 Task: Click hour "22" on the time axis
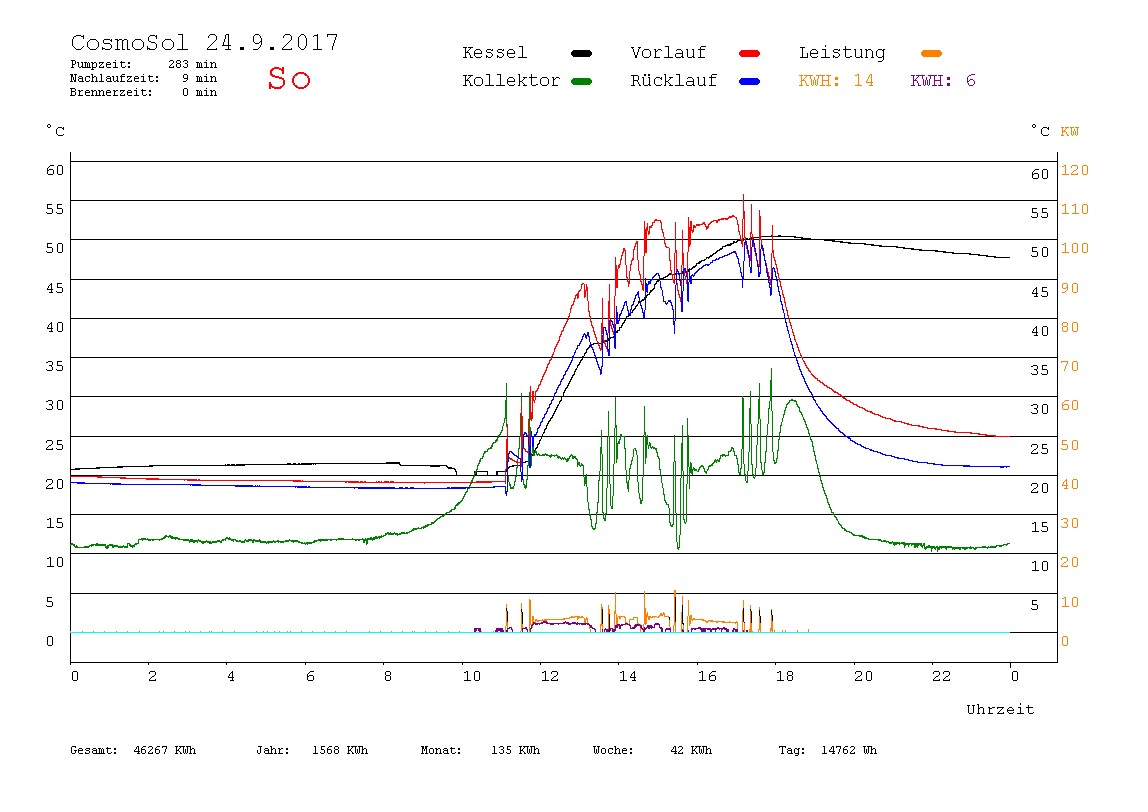click(942, 676)
